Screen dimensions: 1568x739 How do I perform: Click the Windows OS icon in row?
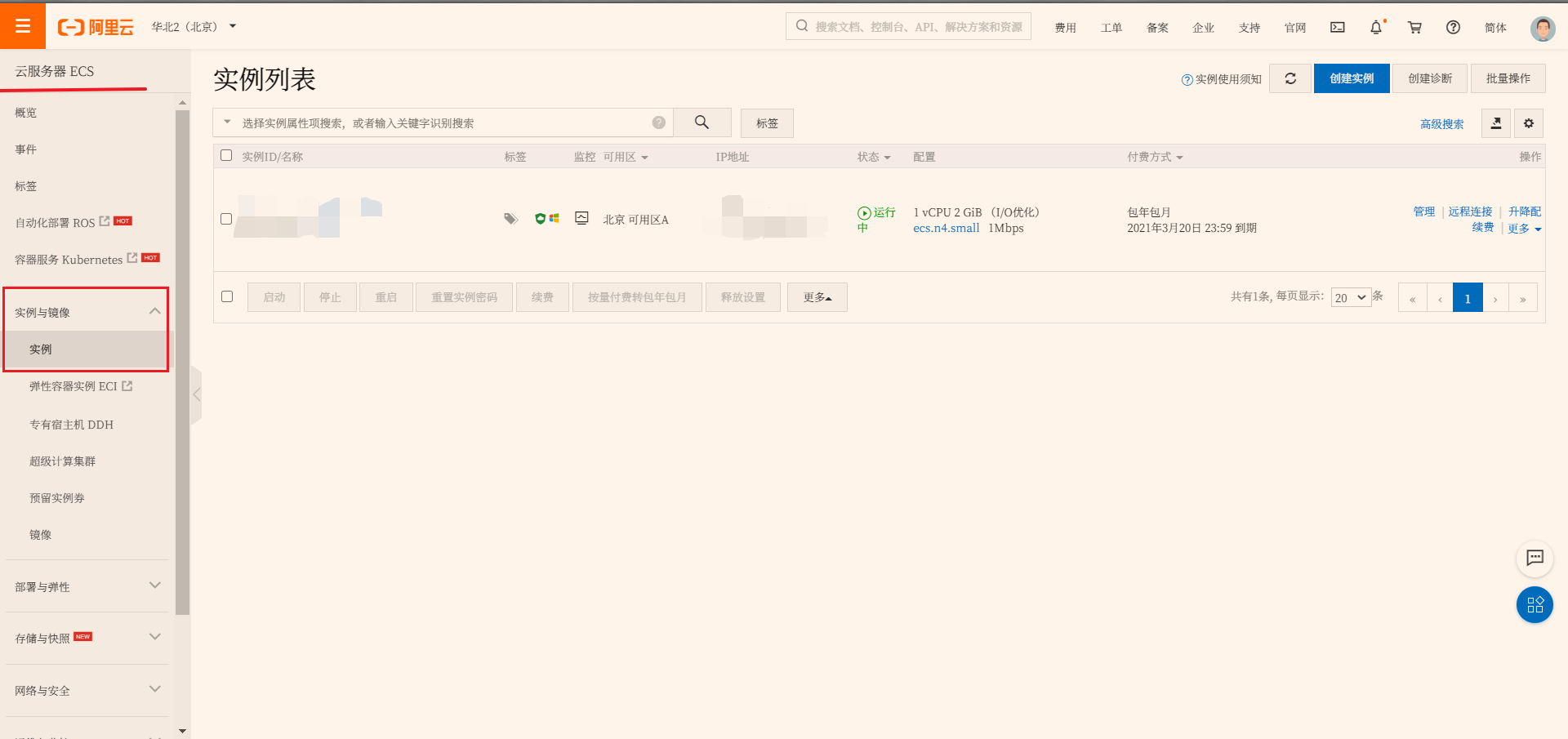point(554,218)
